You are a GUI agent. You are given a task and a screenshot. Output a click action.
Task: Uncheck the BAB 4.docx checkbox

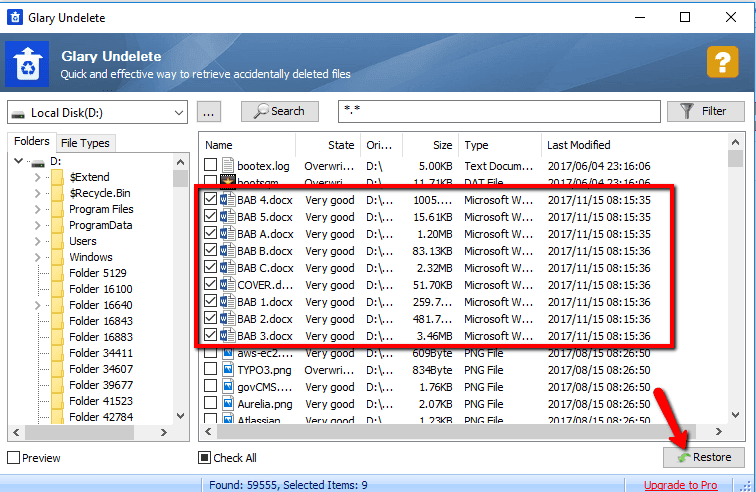[210, 199]
